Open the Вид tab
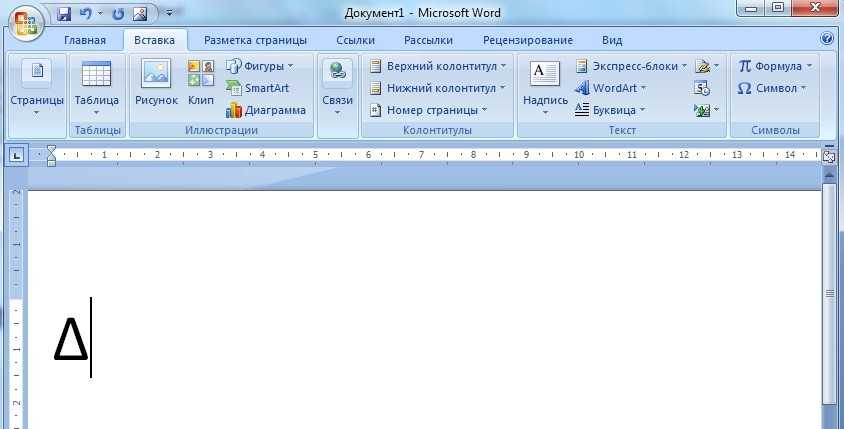 pyautogui.click(x=612, y=40)
